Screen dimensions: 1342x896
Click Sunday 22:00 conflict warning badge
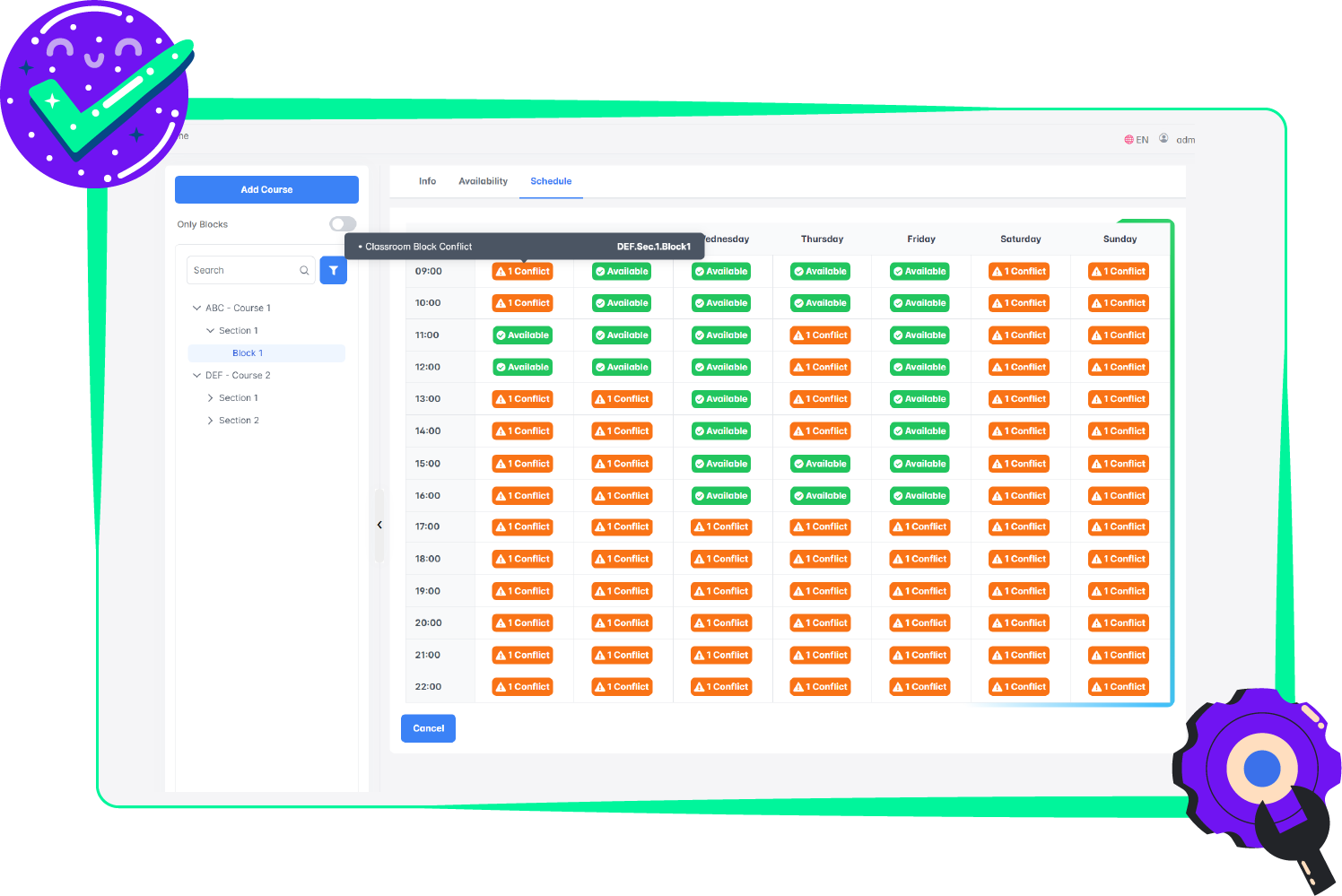tap(1119, 687)
